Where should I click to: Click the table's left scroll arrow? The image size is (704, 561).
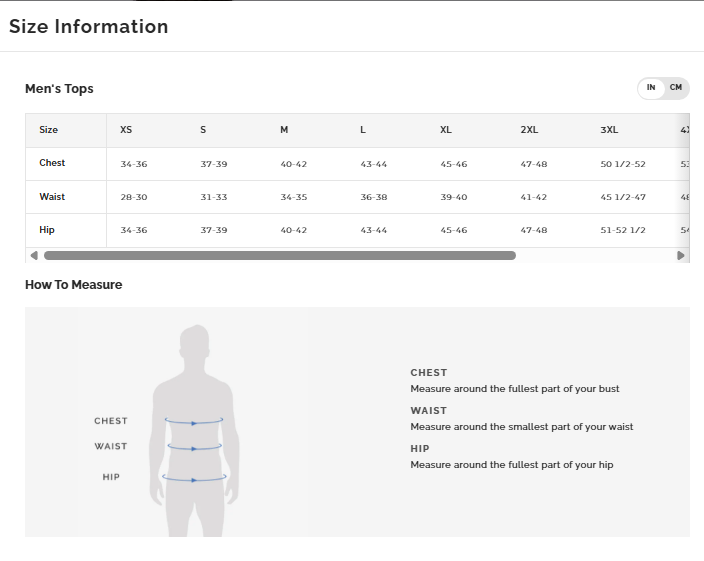click(33, 256)
